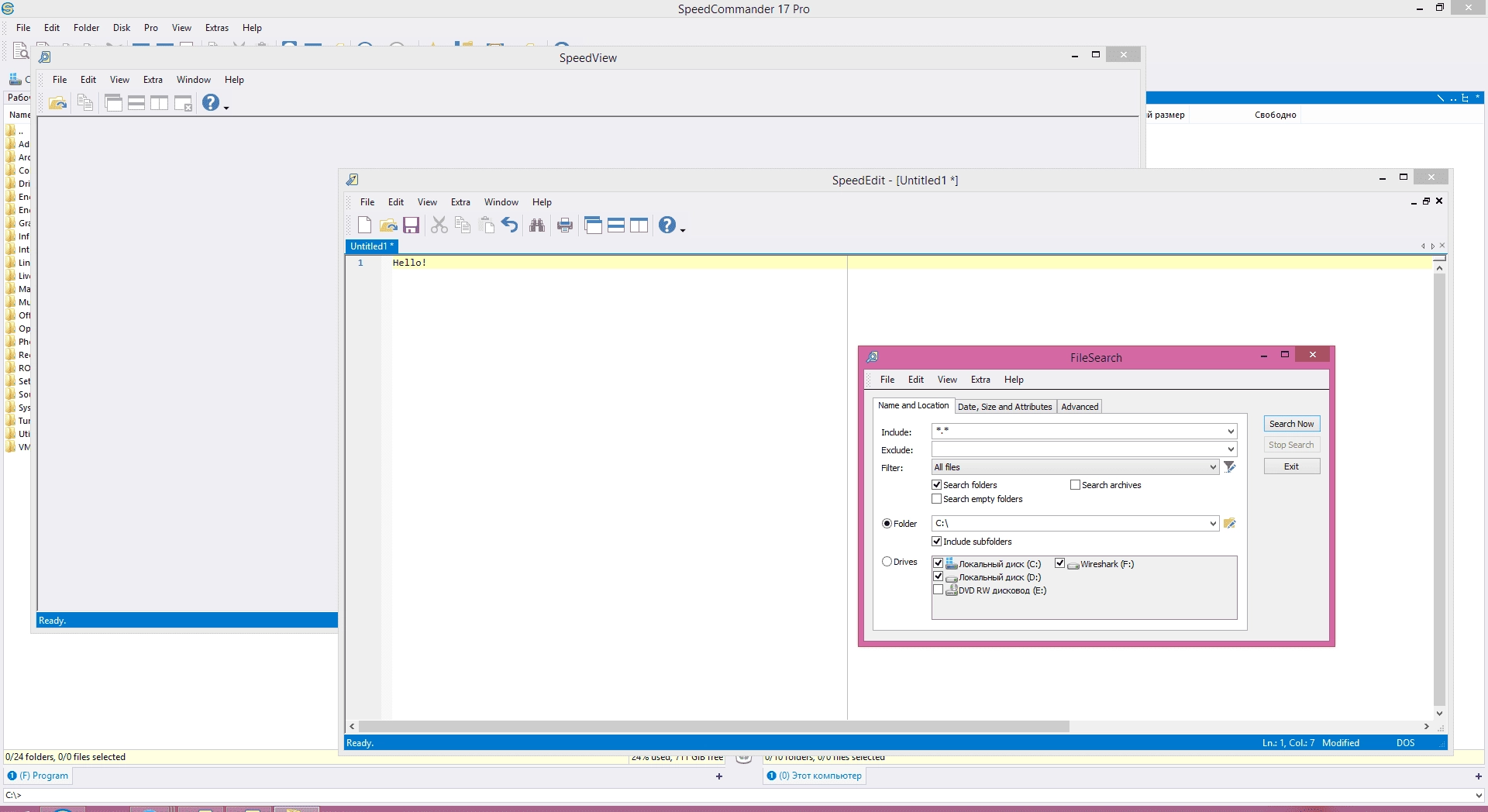Open the View menu in FileSearch
The image size is (1488, 812).
pos(947,380)
